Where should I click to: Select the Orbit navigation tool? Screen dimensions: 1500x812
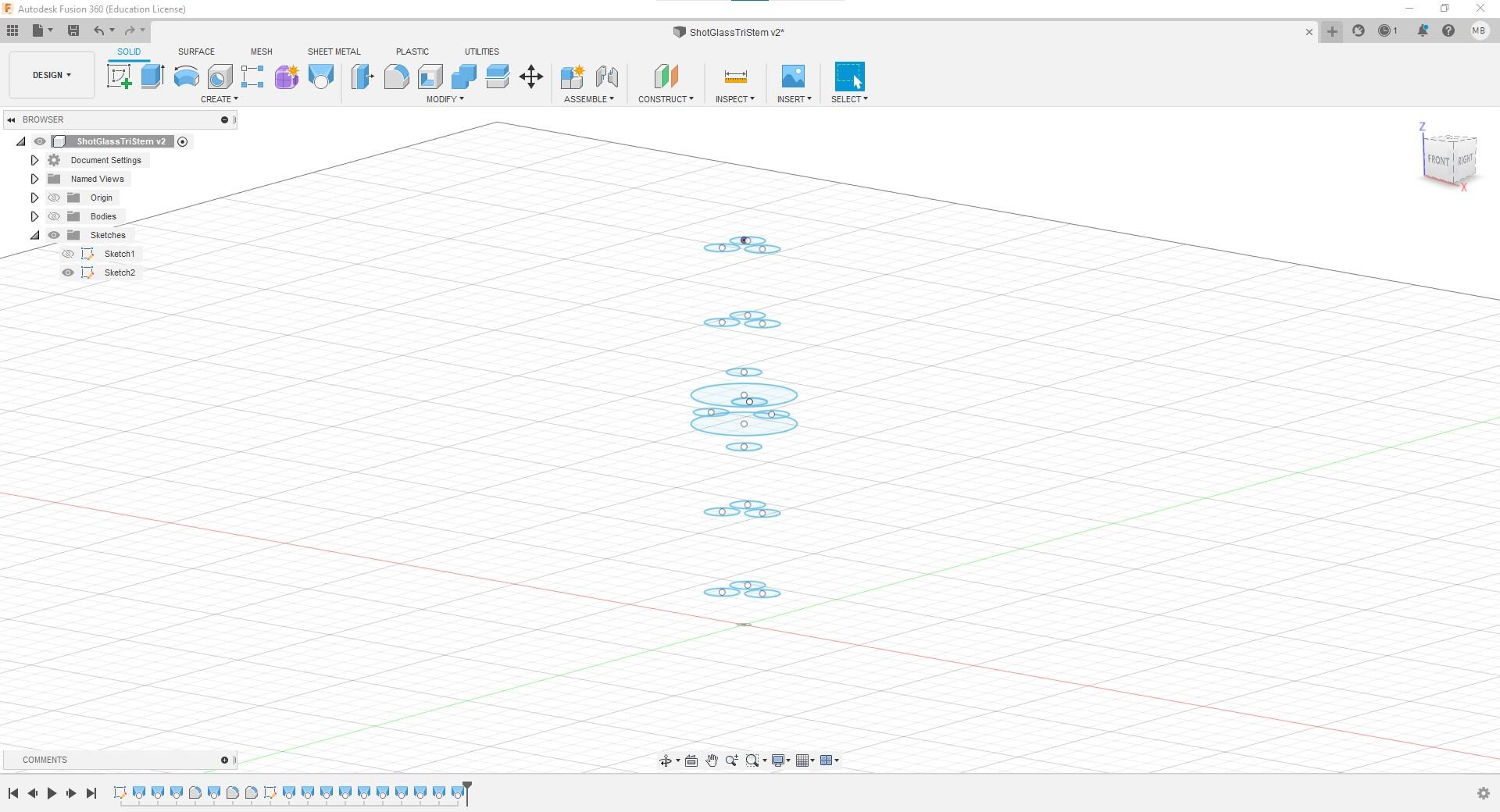(666, 760)
